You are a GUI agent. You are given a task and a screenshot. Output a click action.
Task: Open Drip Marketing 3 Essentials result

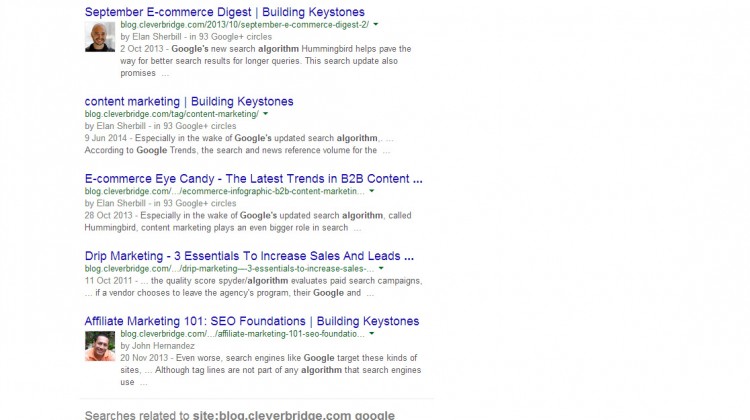(249, 256)
